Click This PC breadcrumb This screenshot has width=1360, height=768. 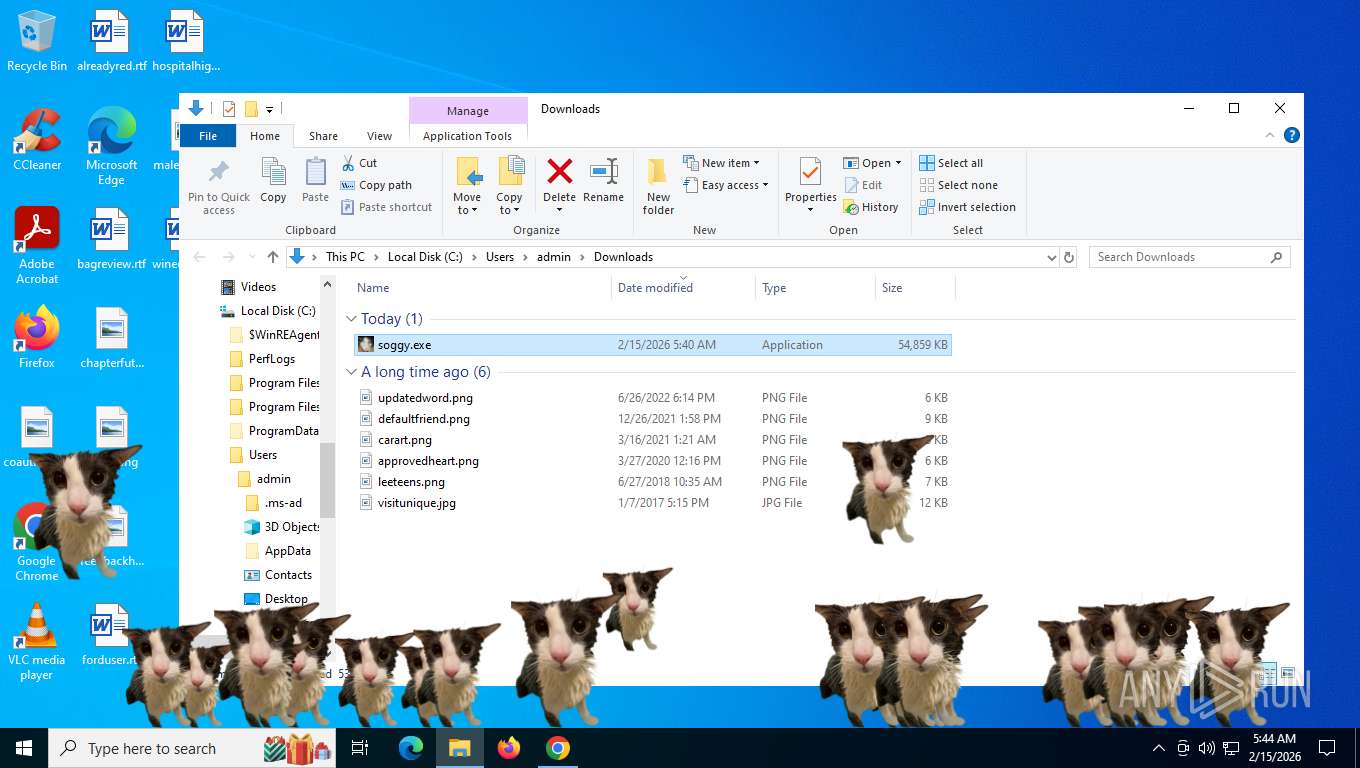click(345, 257)
